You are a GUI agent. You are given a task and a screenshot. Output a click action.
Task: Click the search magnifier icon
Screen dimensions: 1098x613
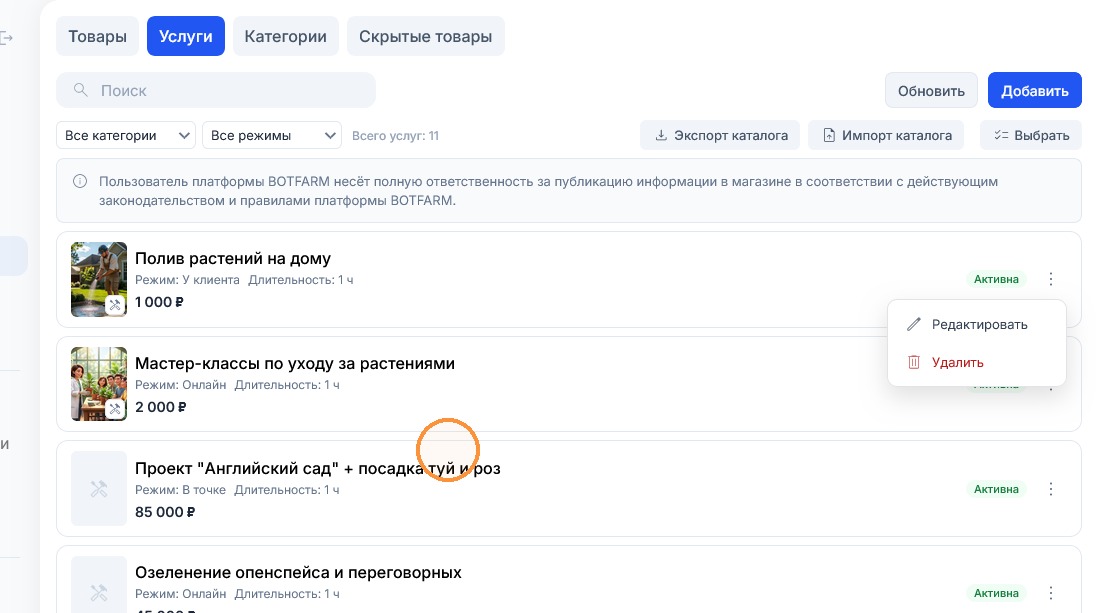click(x=81, y=90)
